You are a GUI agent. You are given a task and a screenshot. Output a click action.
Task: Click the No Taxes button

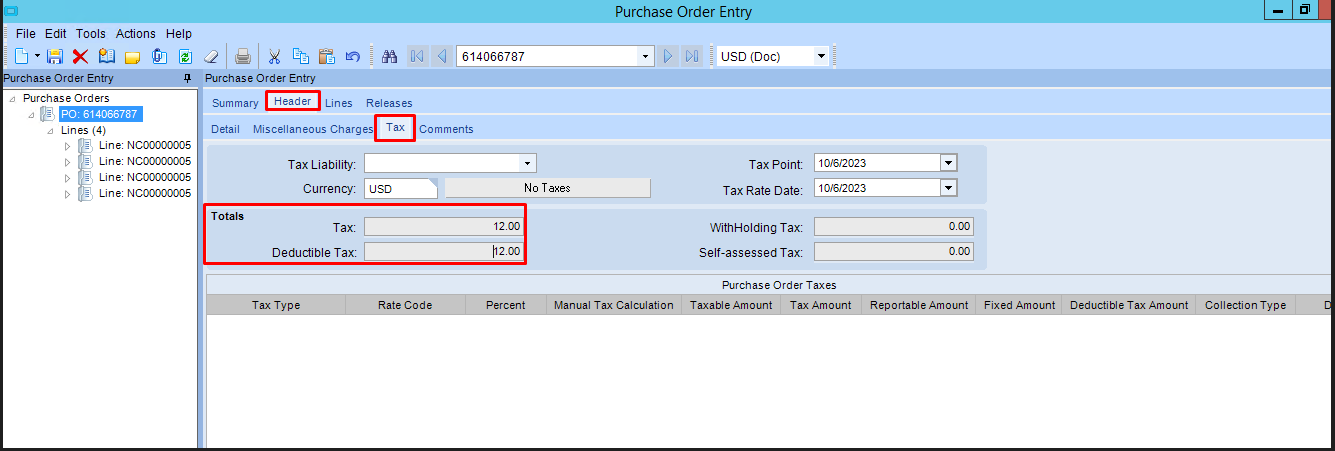pyautogui.click(x=547, y=187)
